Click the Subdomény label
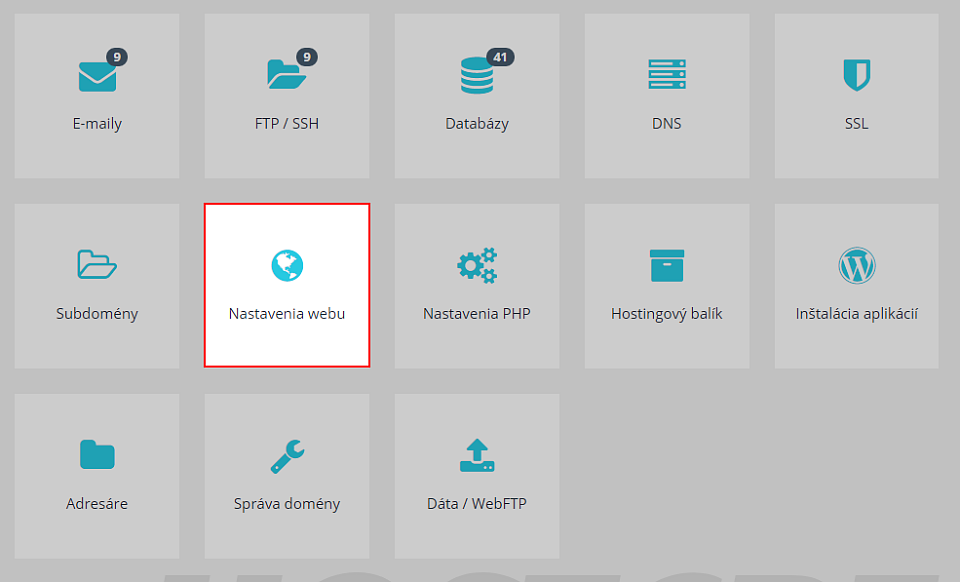The width and height of the screenshot is (960, 582). (97, 314)
